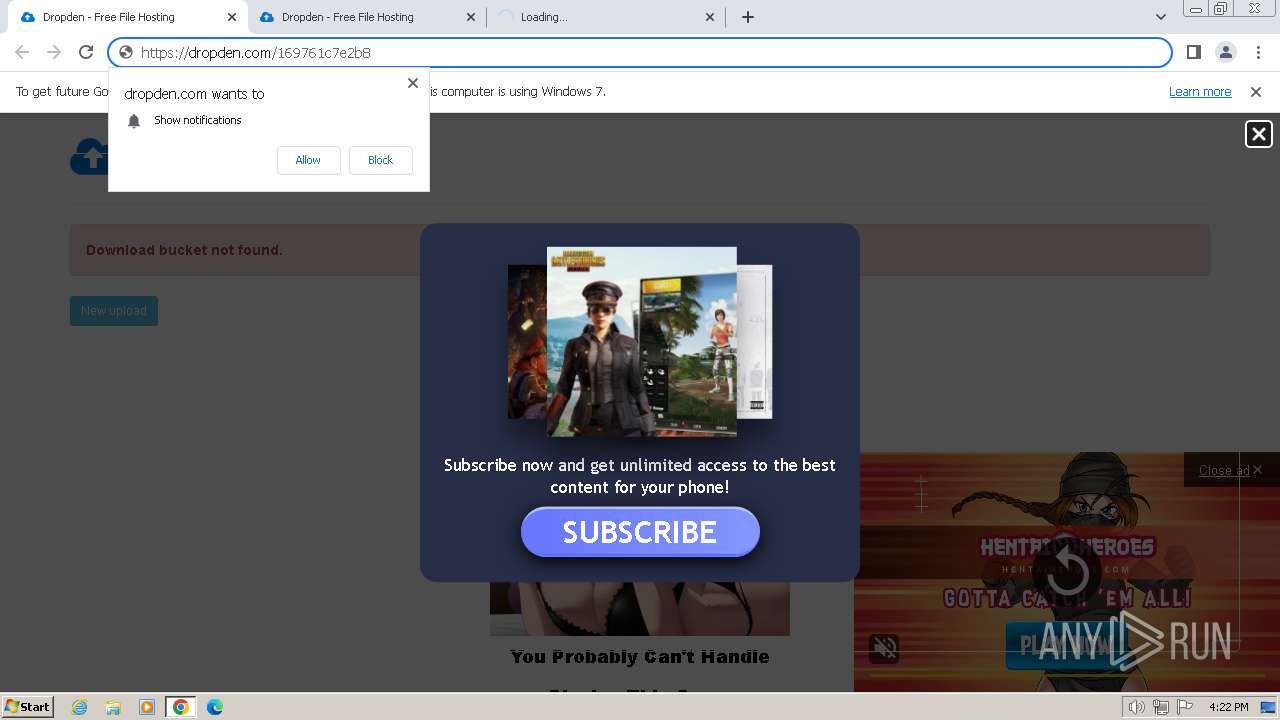Click the game screenshot ad image

pos(641,341)
